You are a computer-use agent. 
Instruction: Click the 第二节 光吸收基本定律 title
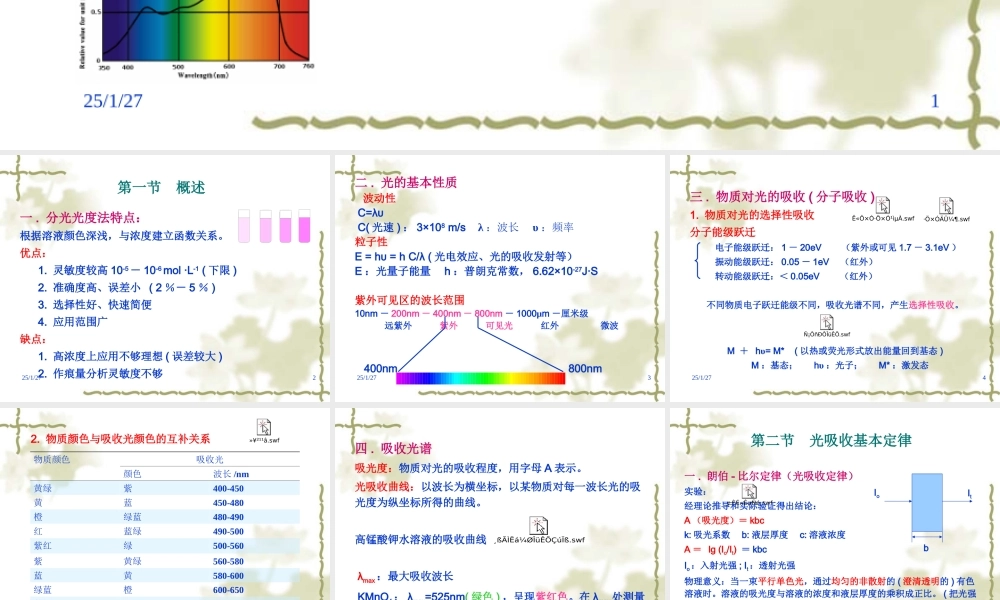coord(832,440)
